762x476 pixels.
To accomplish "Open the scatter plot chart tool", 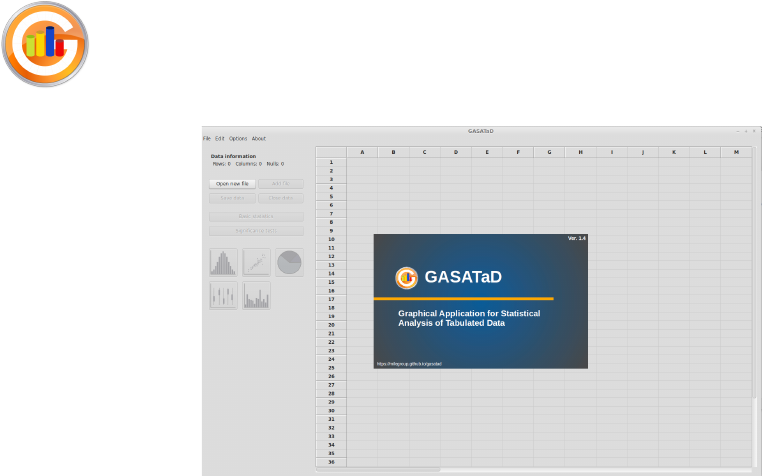I will tap(257, 263).
